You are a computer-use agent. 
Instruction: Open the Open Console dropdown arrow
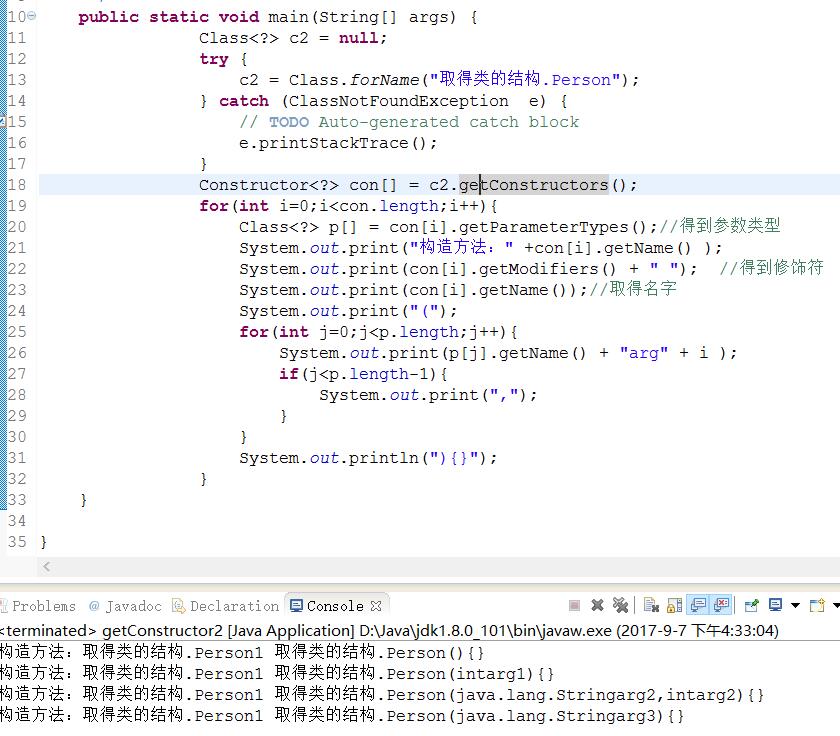click(836, 606)
